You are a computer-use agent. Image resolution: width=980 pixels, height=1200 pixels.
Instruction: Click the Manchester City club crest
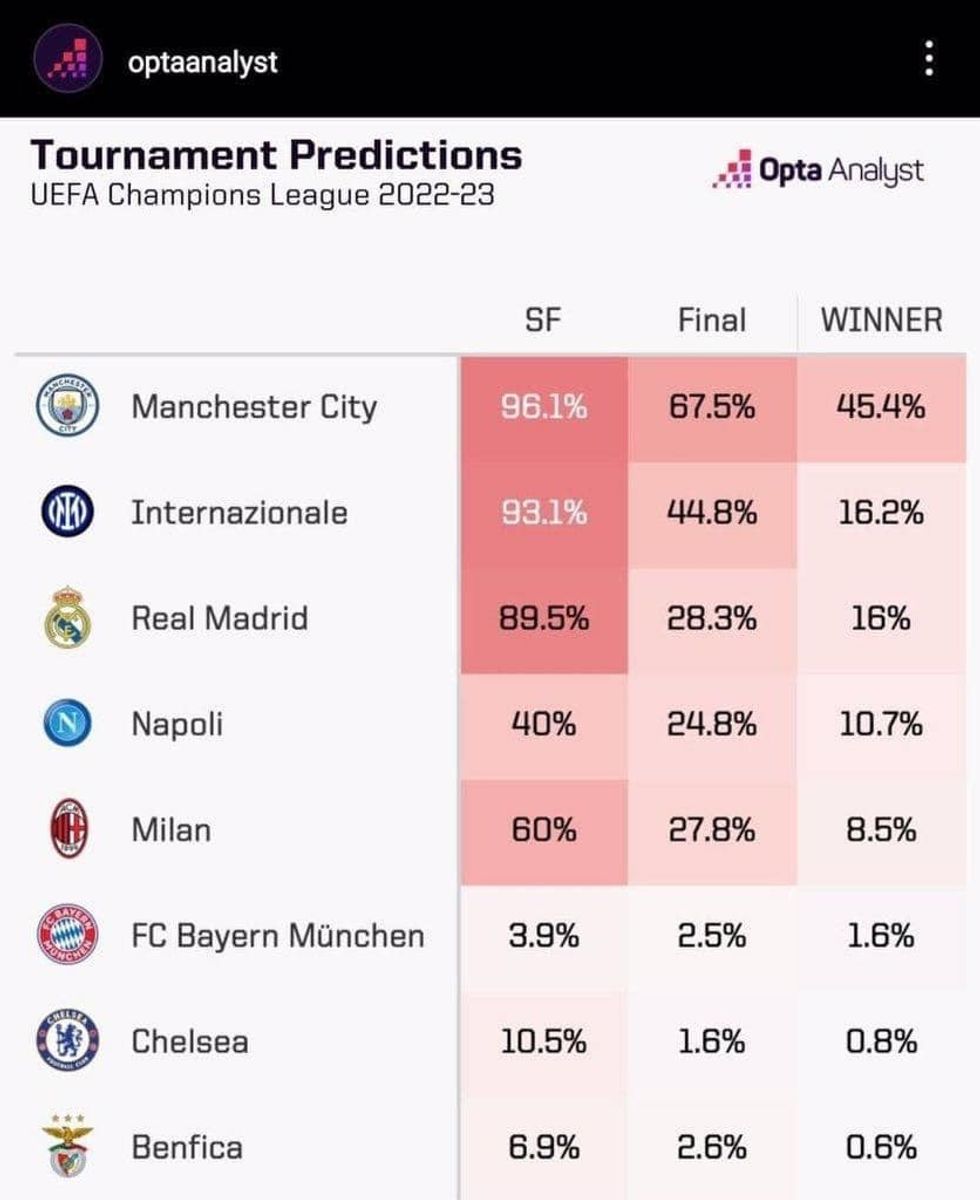tap(68, 407)
